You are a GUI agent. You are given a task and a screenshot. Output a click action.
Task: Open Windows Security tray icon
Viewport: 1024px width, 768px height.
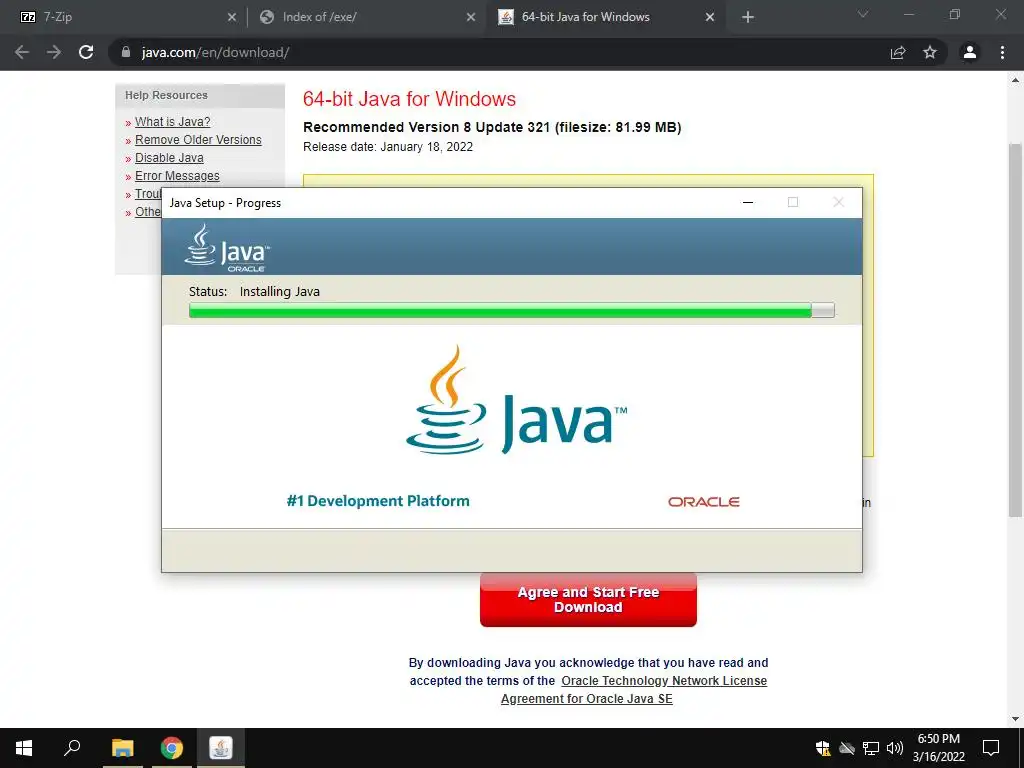(823, 748)
